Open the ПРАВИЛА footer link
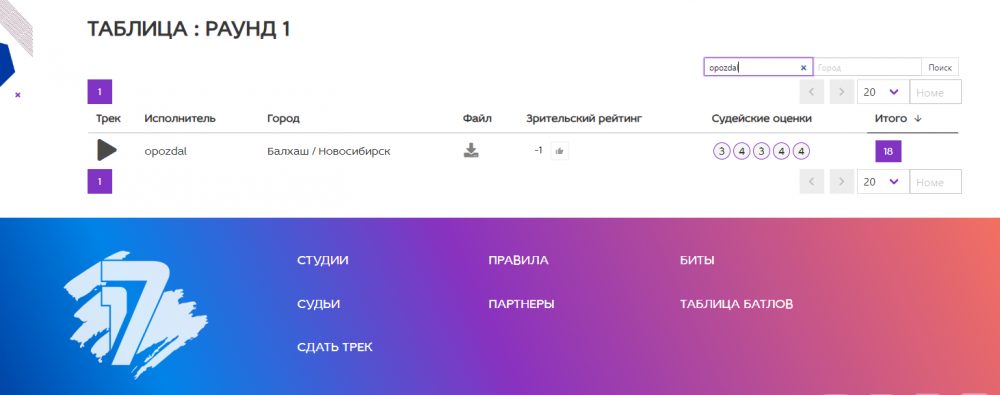 [518, 260]
